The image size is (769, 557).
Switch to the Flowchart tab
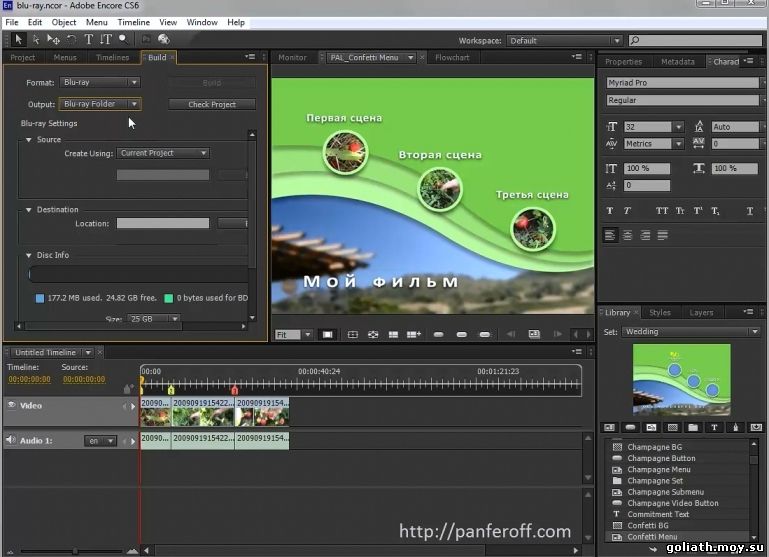[452, 58]
